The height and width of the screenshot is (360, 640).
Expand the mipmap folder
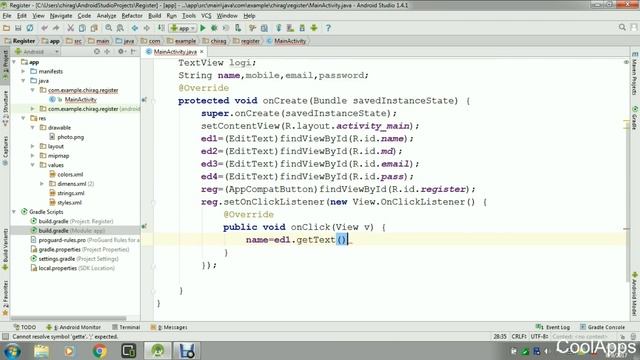pos(33,156)
